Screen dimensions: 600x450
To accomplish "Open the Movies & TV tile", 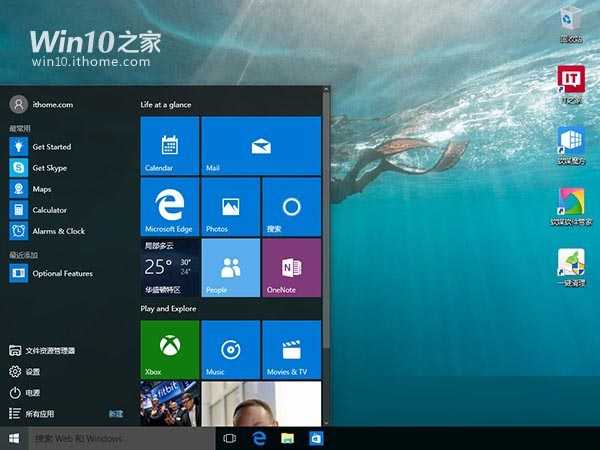I will click(292, 350).
